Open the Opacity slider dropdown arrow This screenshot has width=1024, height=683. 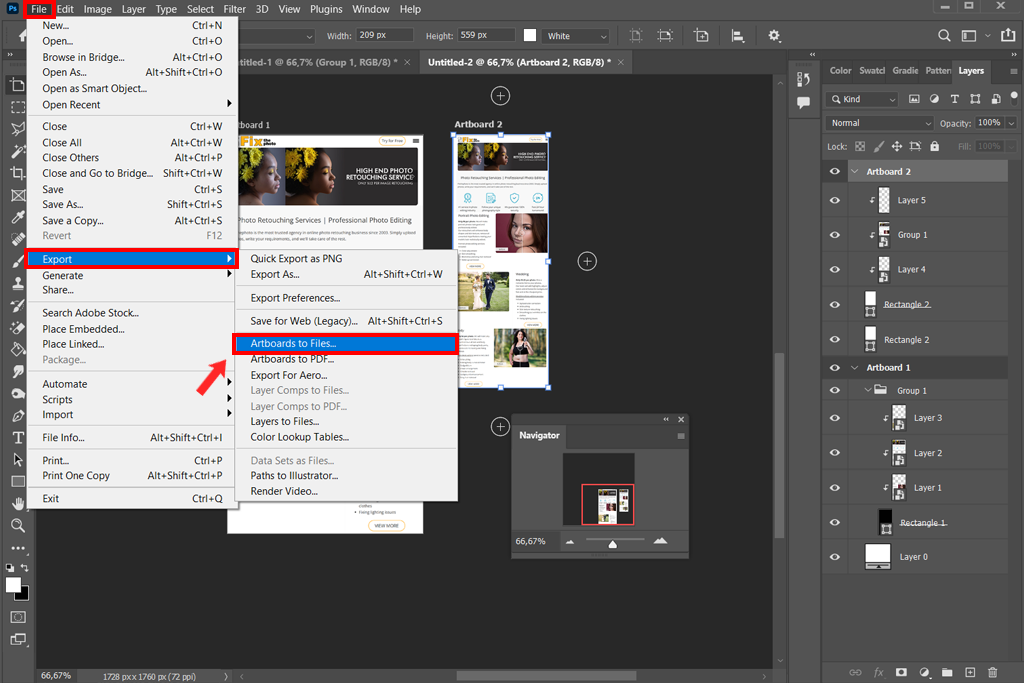click(x=1012, y=123)
